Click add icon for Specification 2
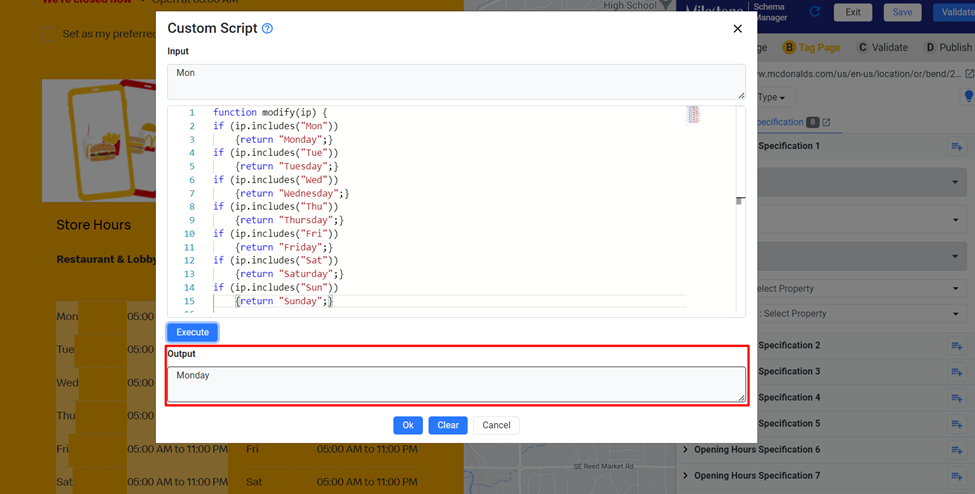 [x=957, y=345]
